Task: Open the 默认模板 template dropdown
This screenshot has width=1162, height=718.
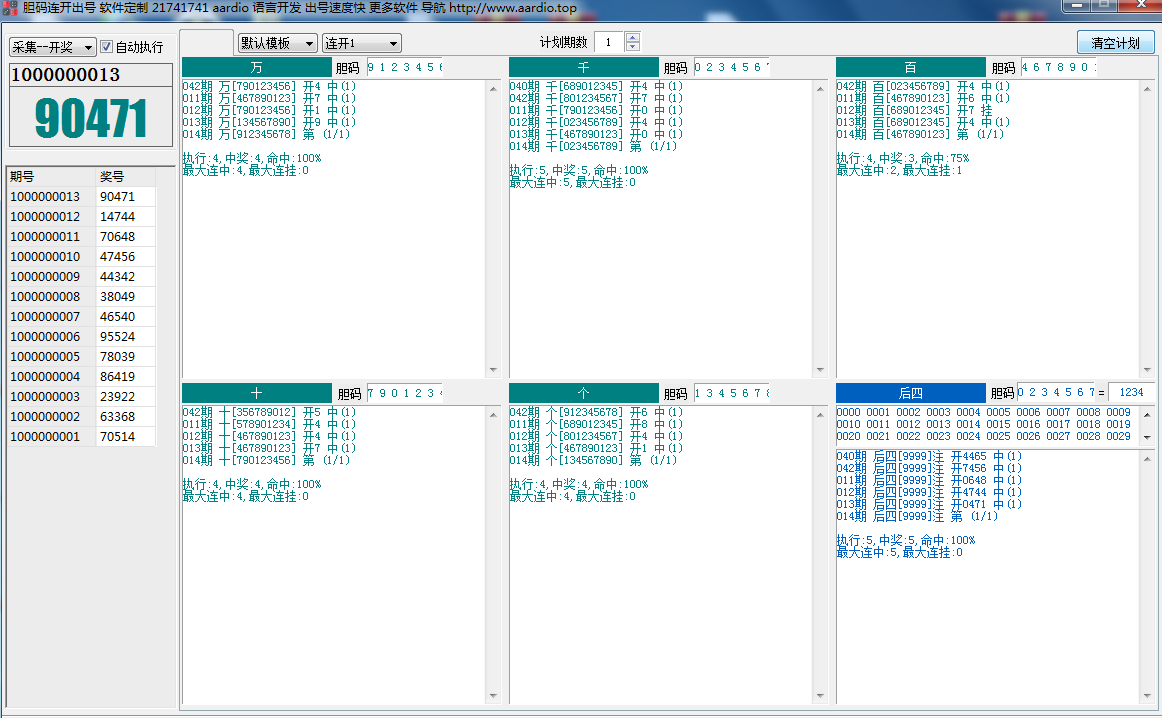Action: pyautogui.click(x=277, y=43)
